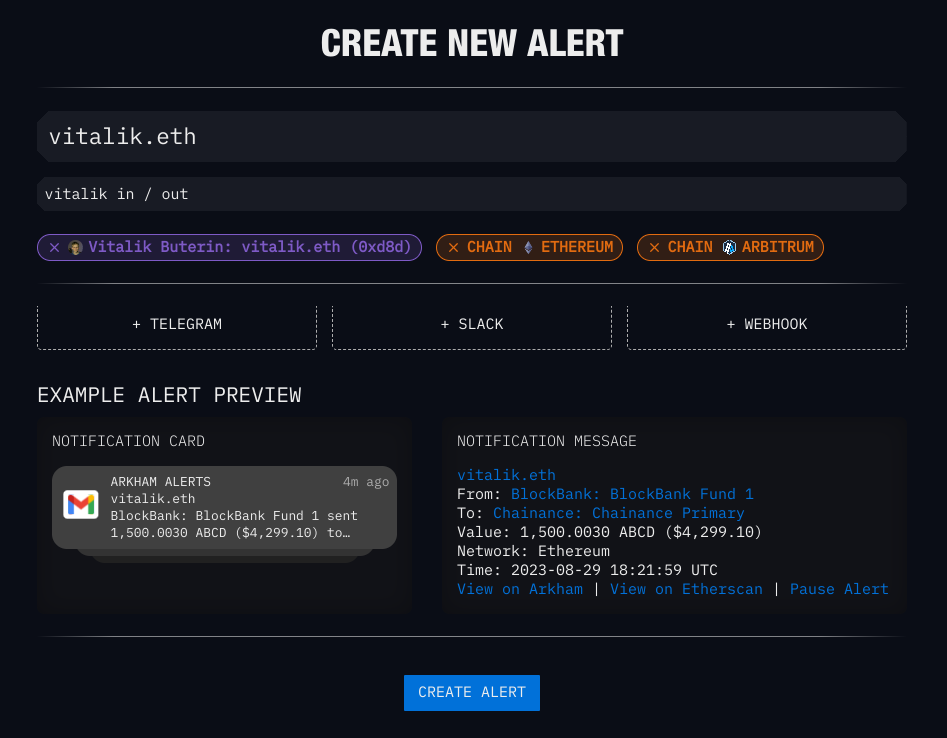Click the Ethereum diamond logo icon
947x738 pixels.
click(528, 248)
